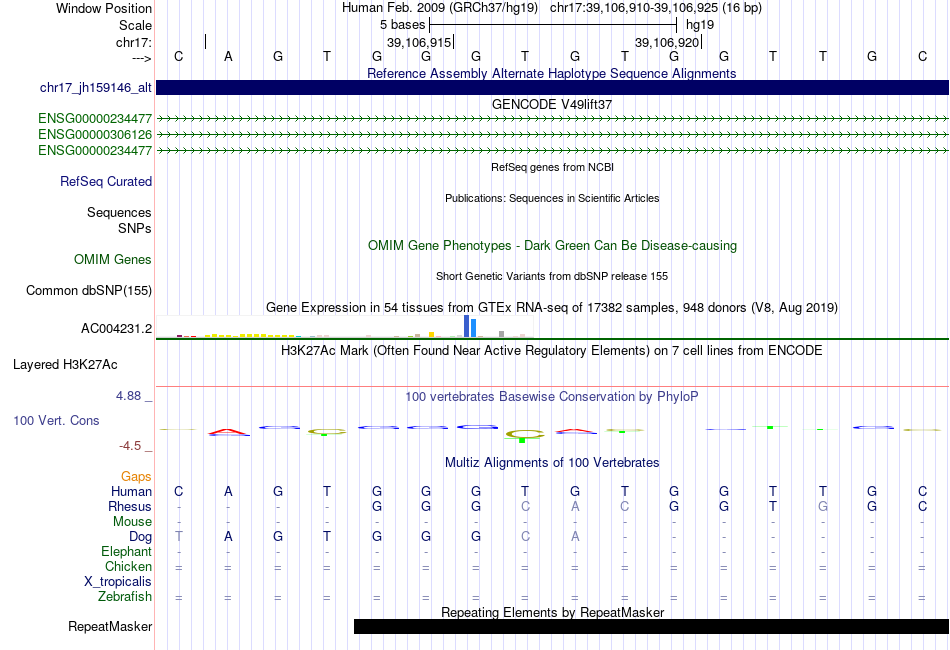Open the ENSG00000306126 gene label
This screenshot has width=950, height=650.
click(x=95, y=134)
